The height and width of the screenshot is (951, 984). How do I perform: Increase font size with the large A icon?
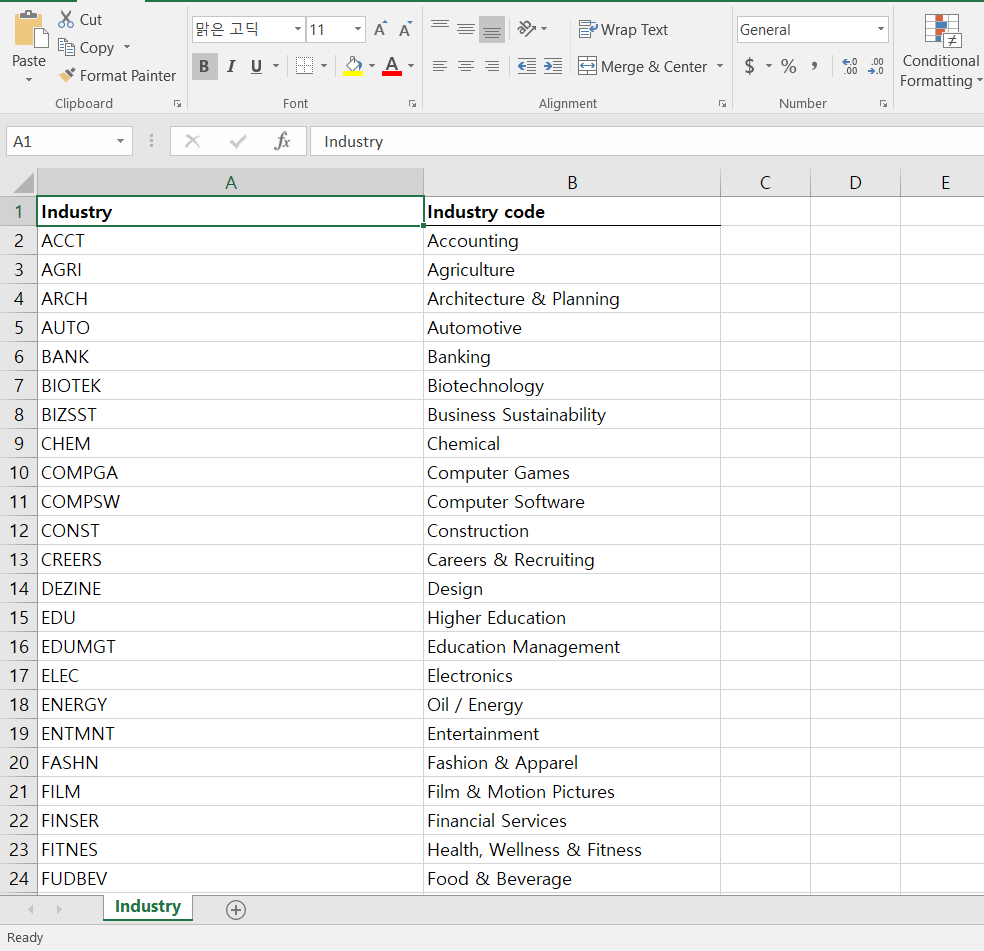(380, 29)
